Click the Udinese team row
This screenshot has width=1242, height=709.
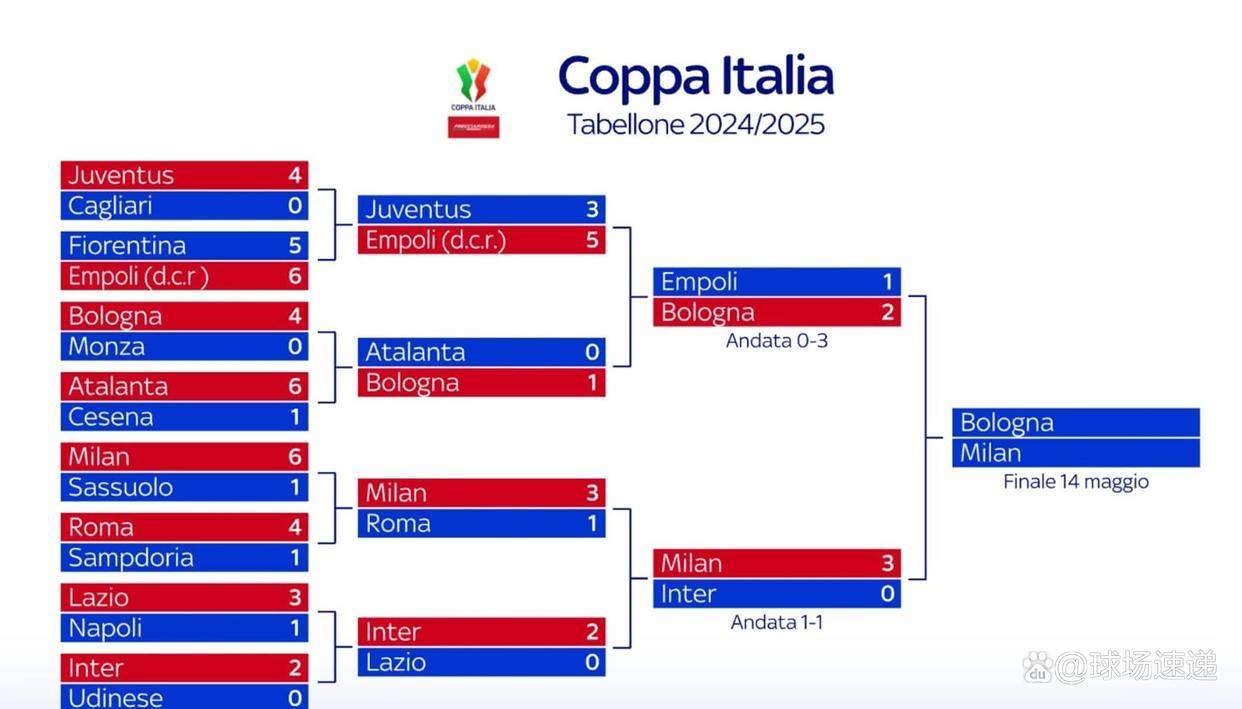tap(184, 697)
